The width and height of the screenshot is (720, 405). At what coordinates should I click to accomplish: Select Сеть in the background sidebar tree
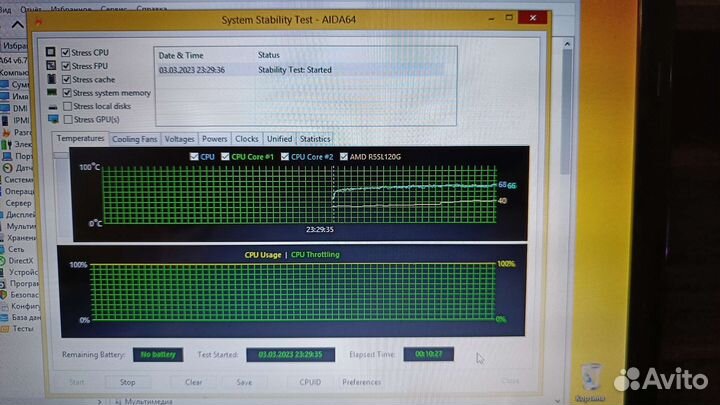16,249
